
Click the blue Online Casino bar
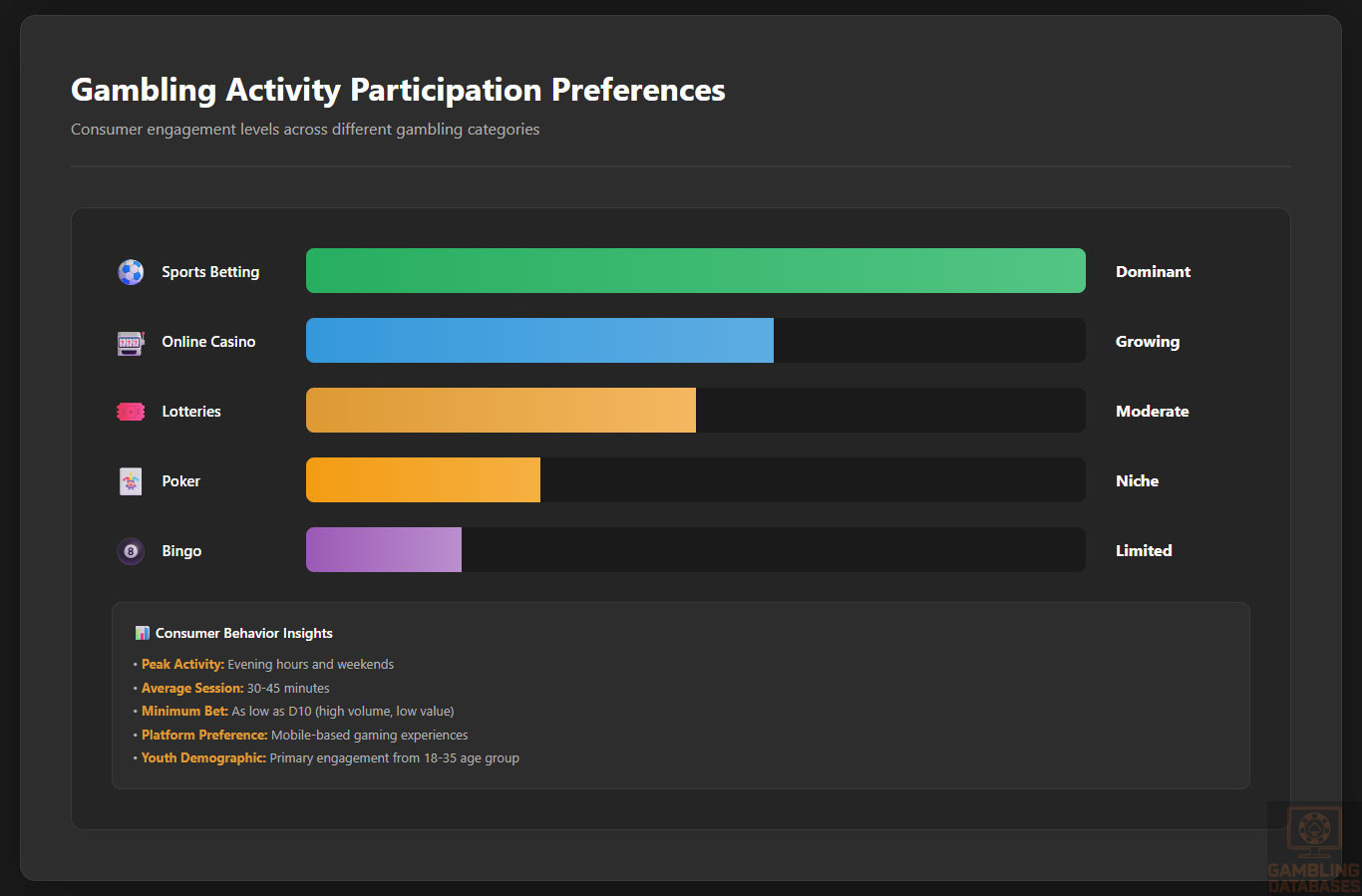539,341
